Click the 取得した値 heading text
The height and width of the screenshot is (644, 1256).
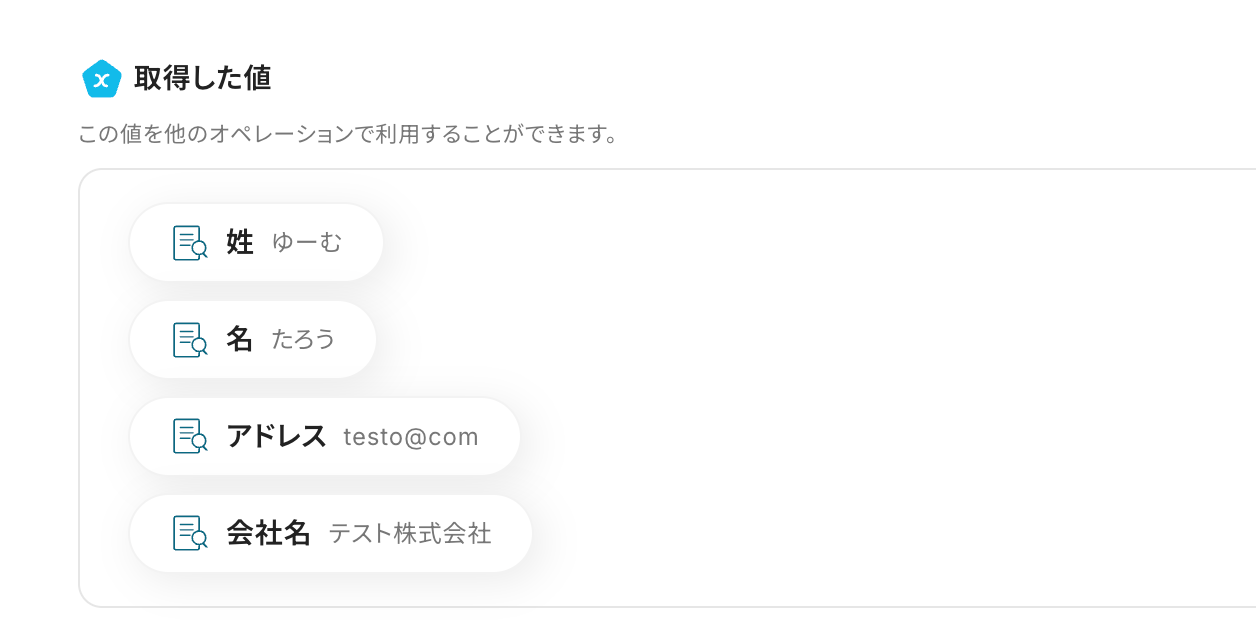point(202,79)
